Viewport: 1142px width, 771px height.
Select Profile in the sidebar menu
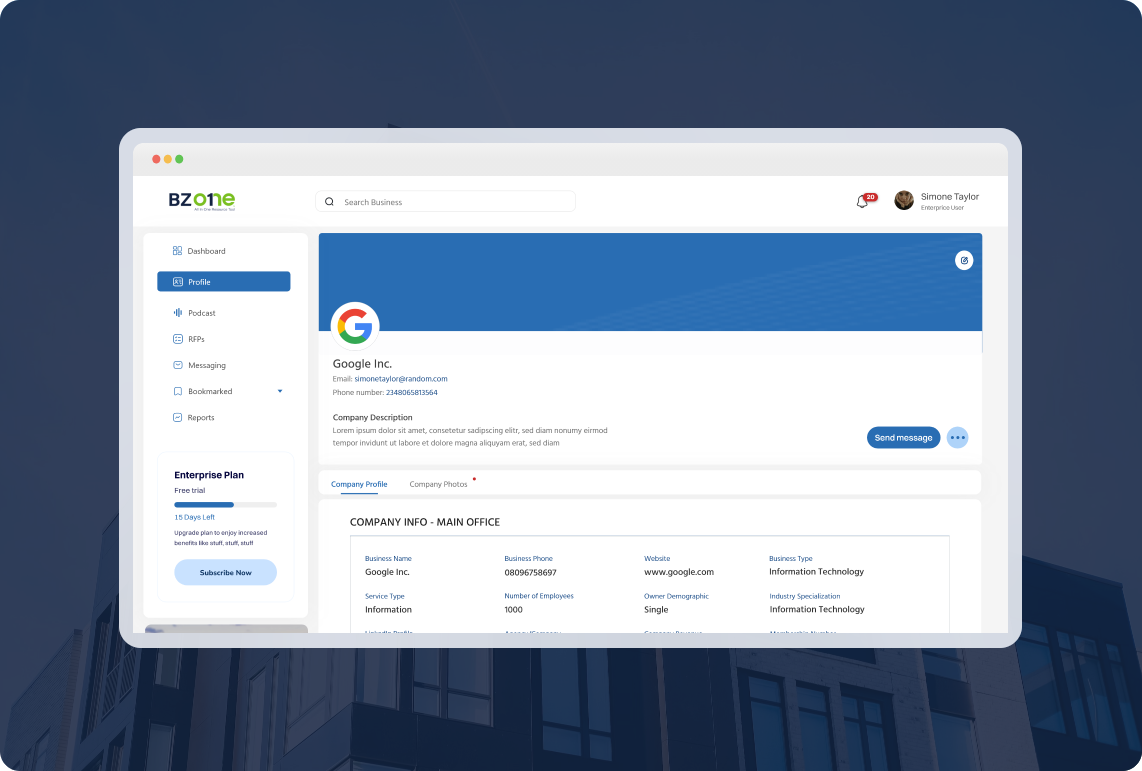tap(223, 282)
